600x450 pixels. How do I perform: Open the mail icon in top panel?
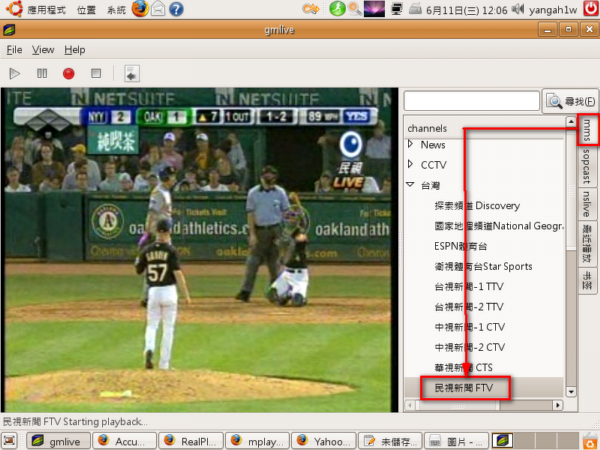[x=158, y=9]
